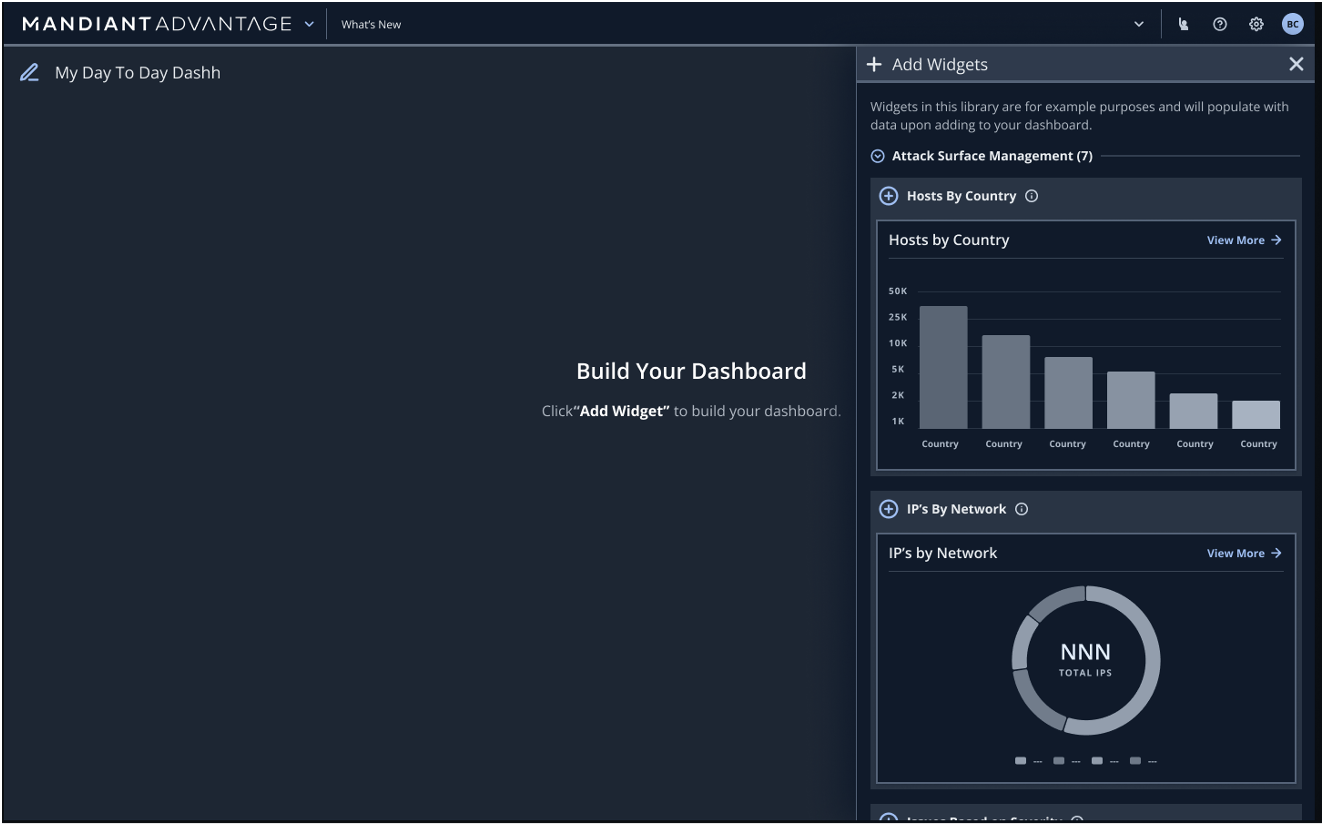Add the IP's By Network widget via plus icon
The height and width of the screenshot is (824, 1324).
coord(886,509)
